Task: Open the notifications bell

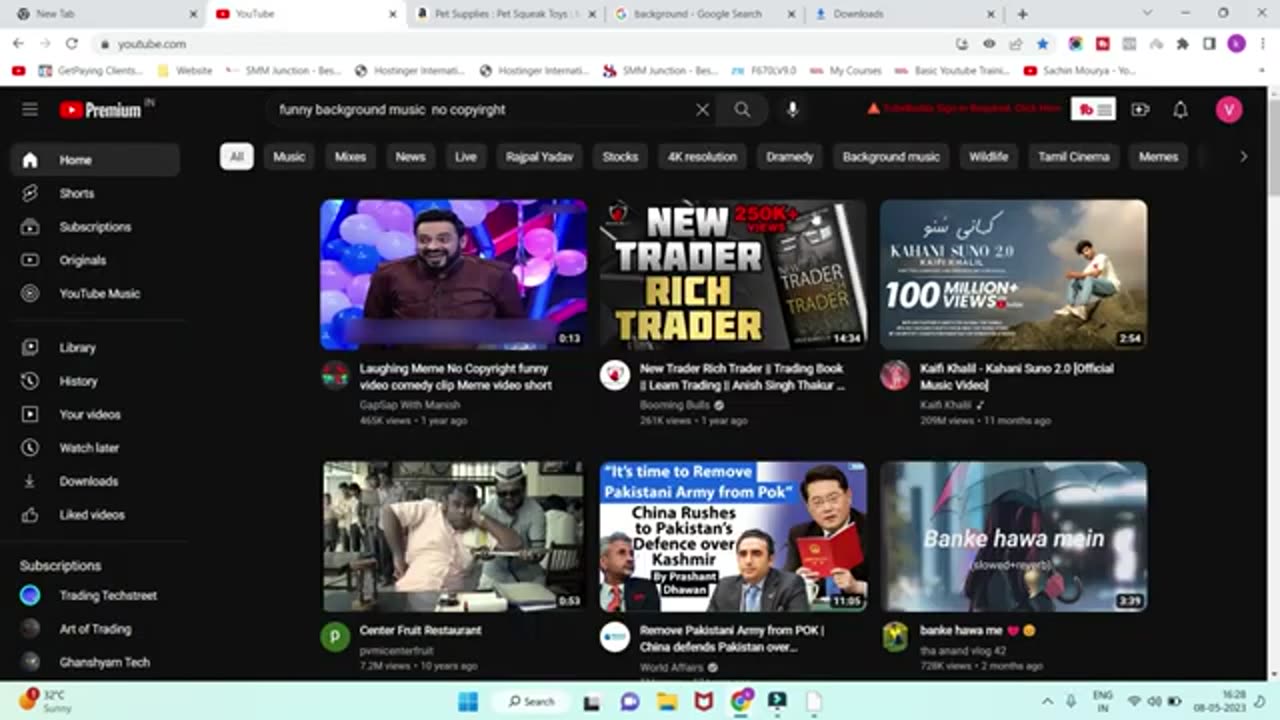Action: pyautogui.click(x=1180, y=110)
